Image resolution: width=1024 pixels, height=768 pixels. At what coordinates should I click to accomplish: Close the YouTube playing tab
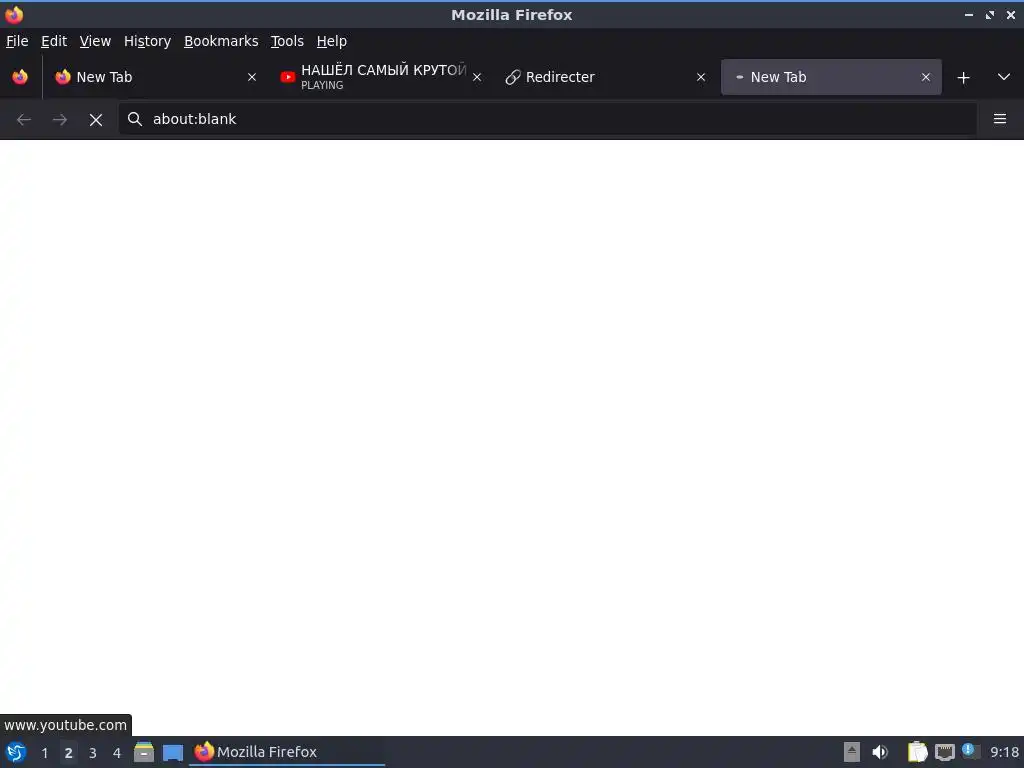tap(477, 77)
